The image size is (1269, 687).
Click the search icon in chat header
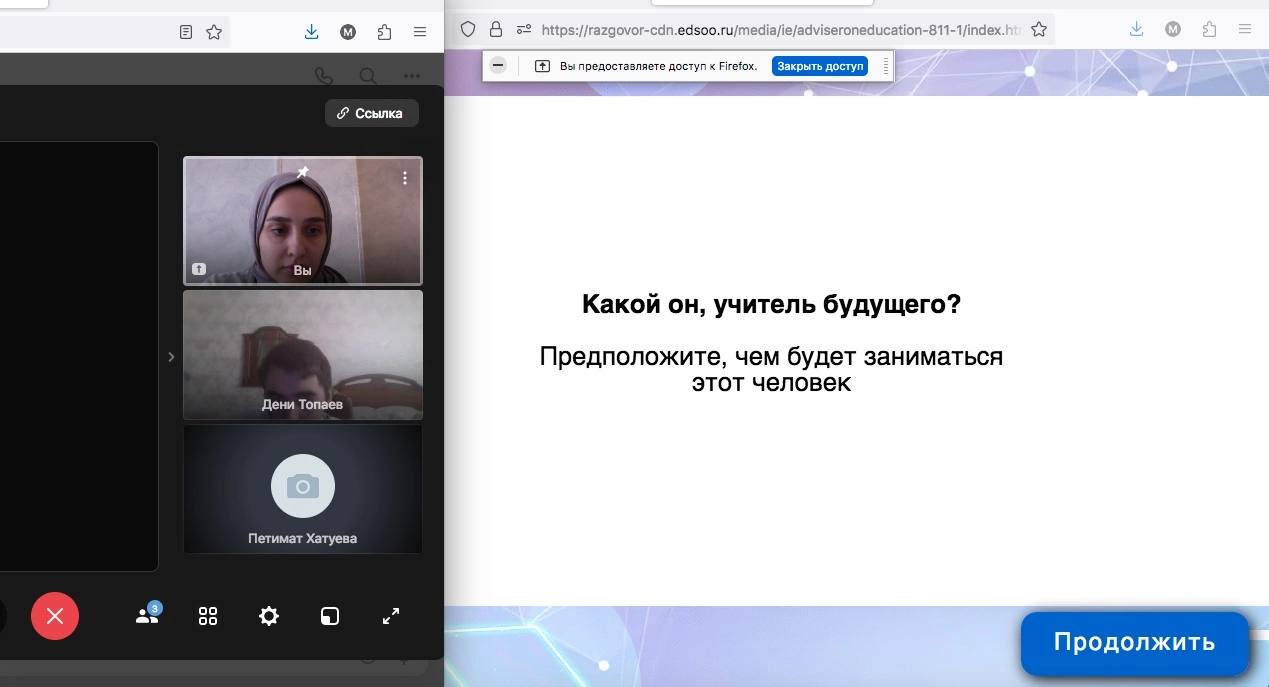coord(368,76)
